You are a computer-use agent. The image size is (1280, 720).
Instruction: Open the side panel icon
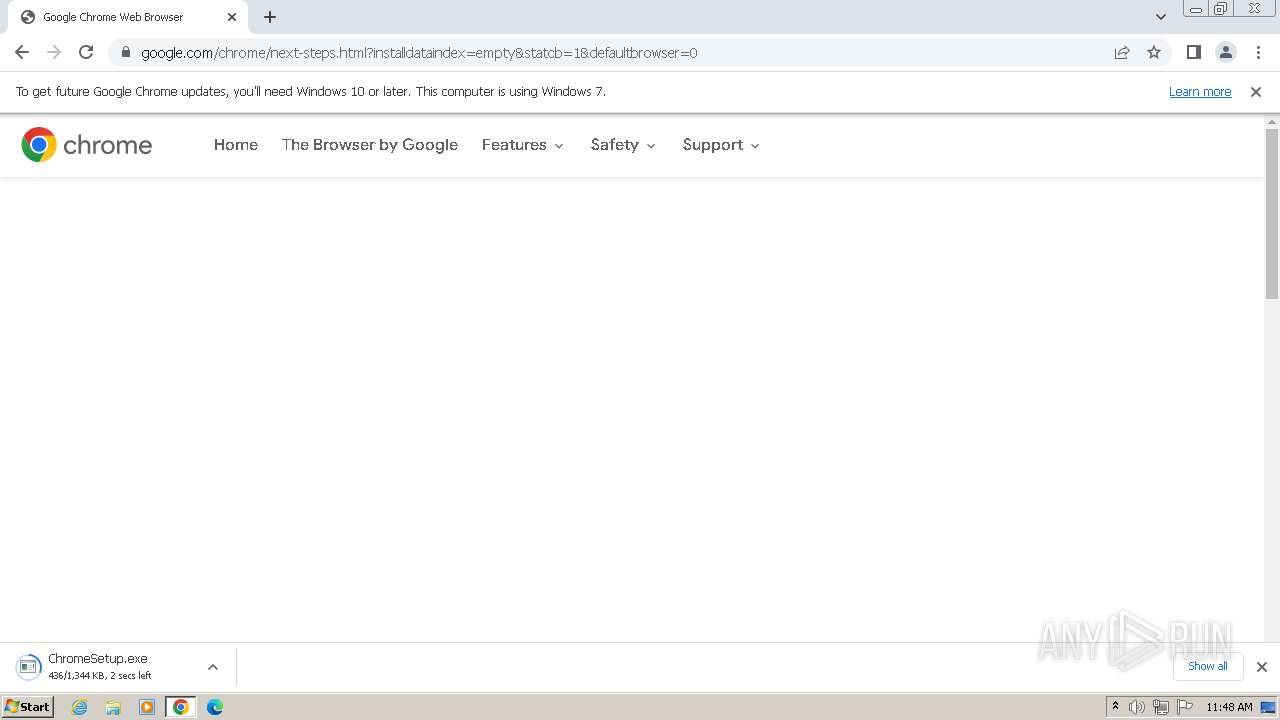click(1193, 52)
